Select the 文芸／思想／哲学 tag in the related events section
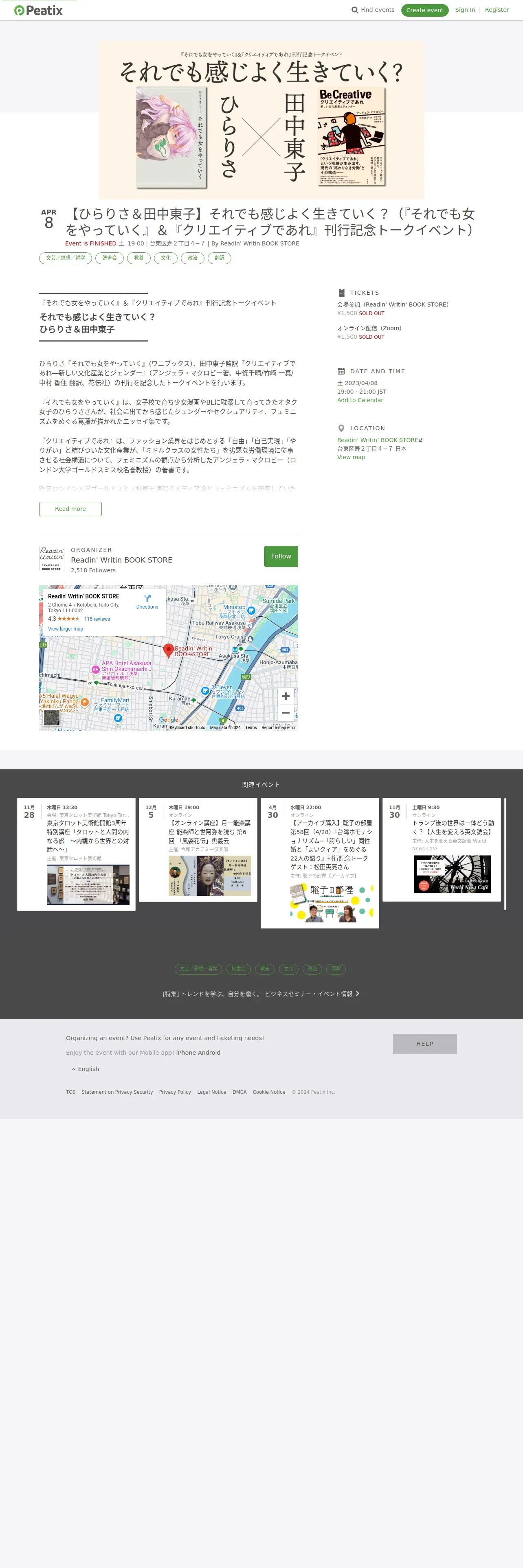 coord(199,969)
